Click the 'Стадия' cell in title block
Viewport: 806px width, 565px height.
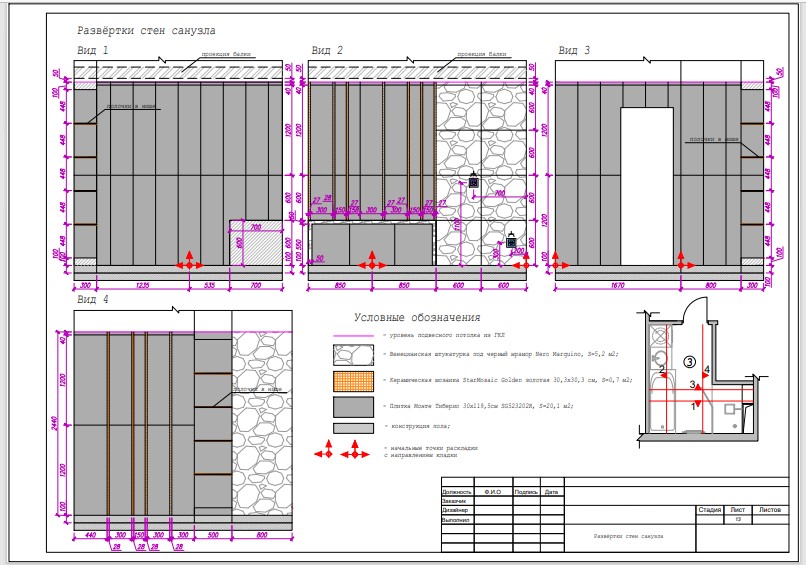coord(709,510)
